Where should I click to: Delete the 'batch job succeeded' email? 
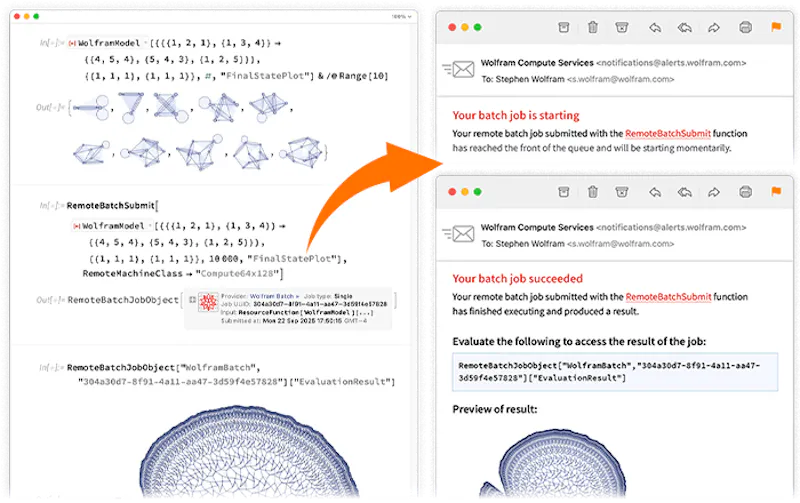[x=592, y=192]
